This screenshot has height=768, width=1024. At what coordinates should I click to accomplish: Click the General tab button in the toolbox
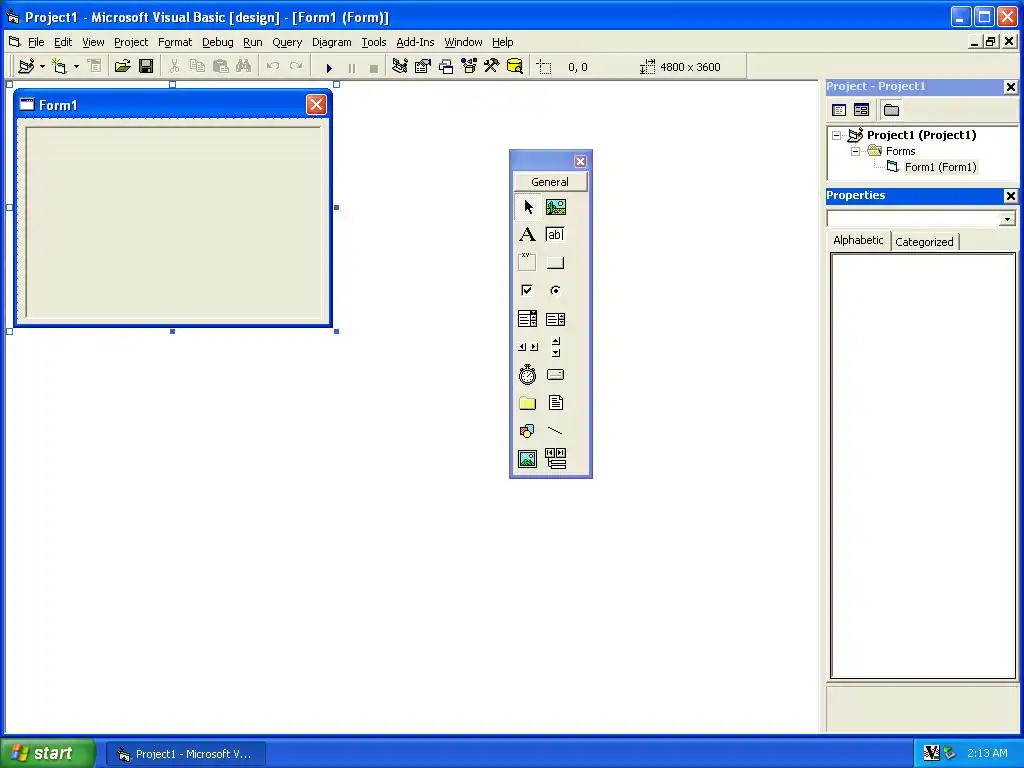[551, 182]
